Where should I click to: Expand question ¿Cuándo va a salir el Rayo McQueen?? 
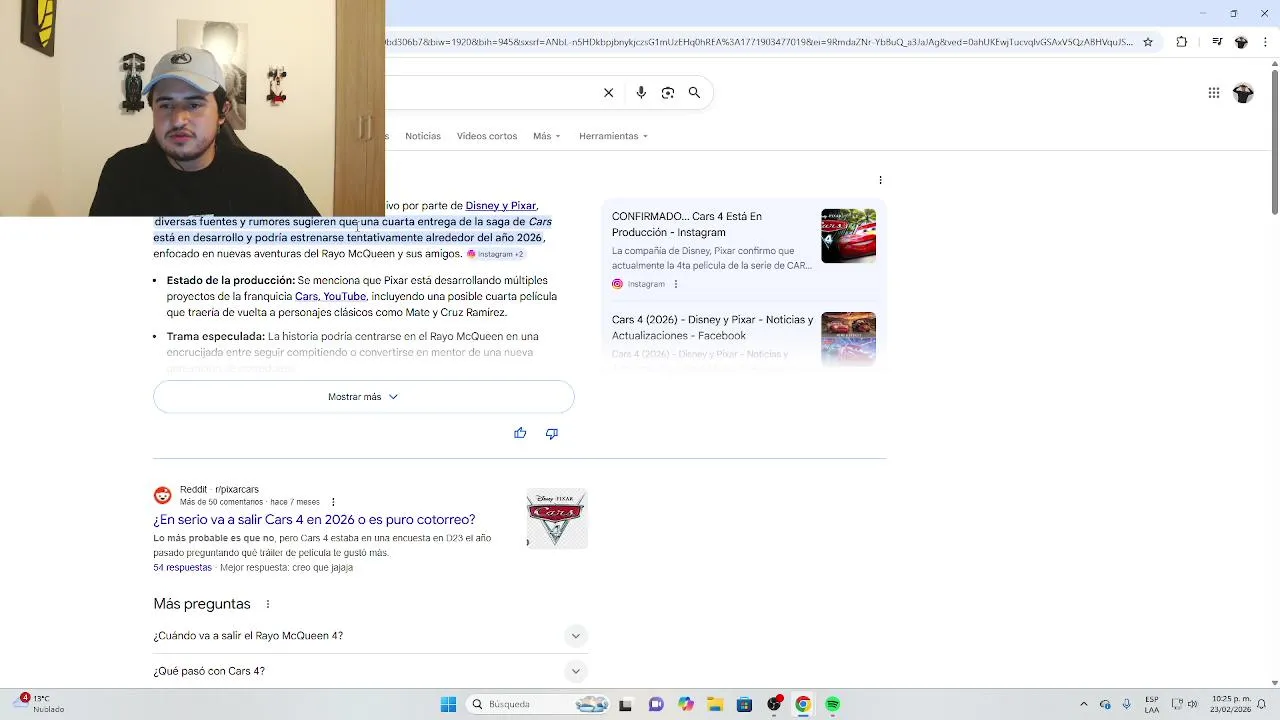pyautogui.click(x=368, y=636)
